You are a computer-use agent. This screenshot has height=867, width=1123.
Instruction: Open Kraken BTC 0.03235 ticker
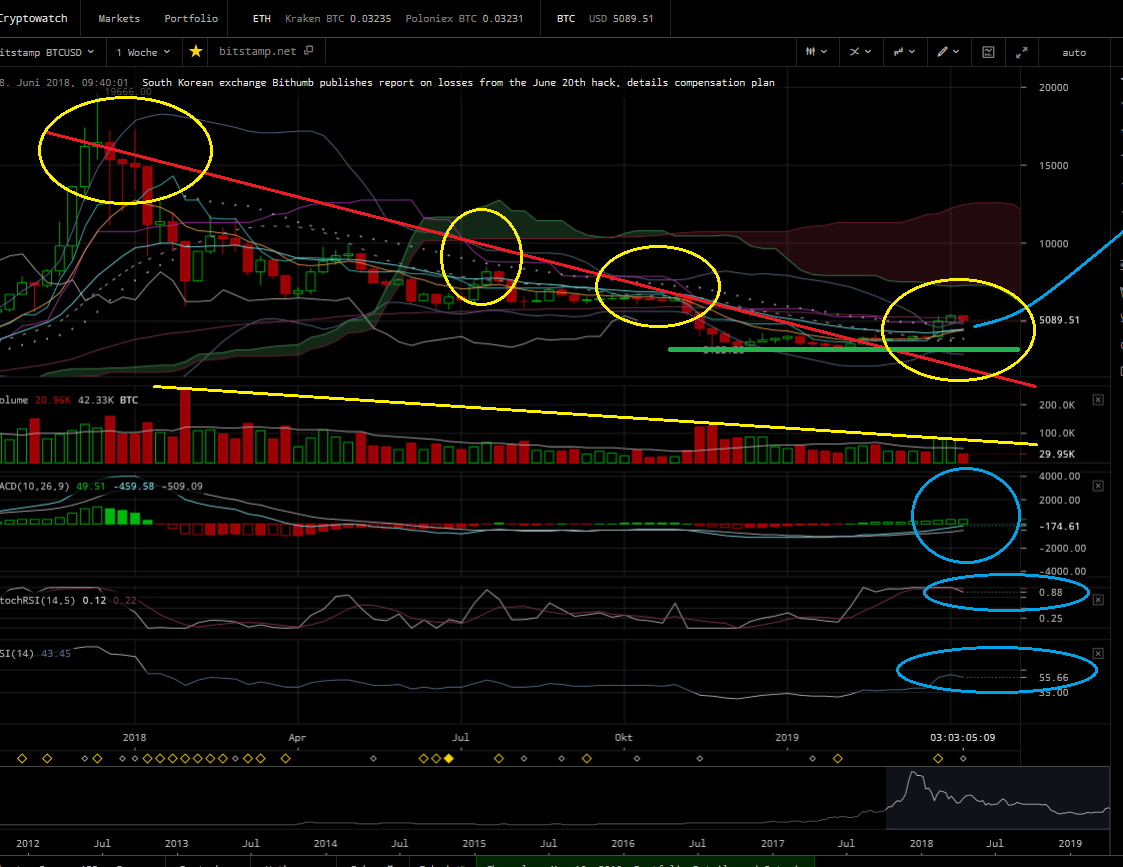pos(338,19)
